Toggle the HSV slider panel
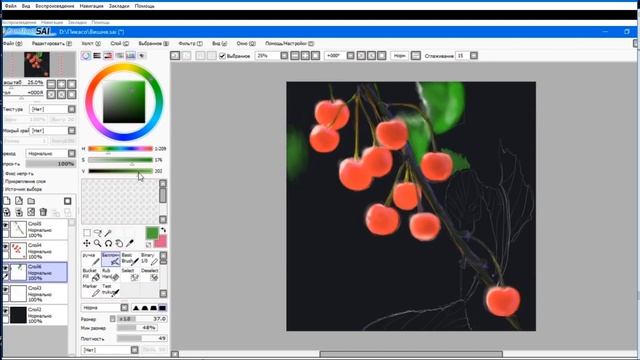 pos(108,56)
